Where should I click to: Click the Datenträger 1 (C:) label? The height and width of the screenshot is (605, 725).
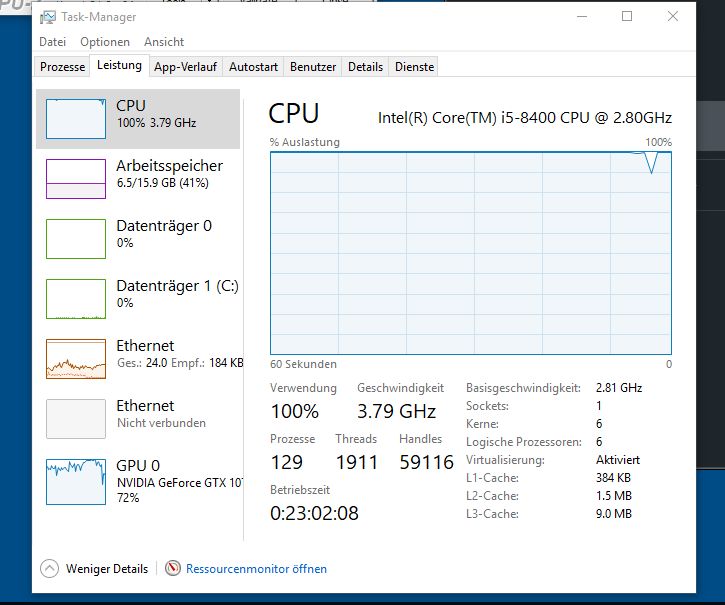point(178,286)
